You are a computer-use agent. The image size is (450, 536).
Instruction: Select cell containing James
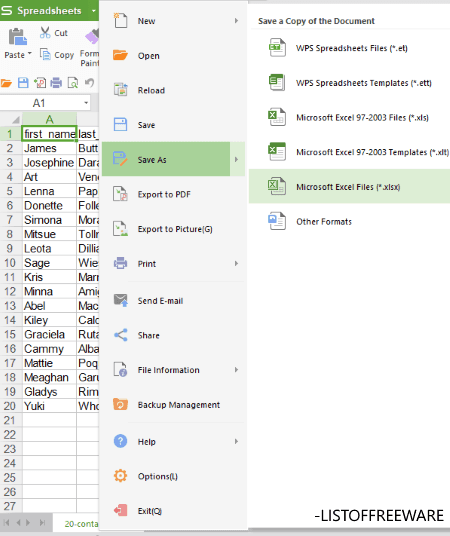point(50,148)
